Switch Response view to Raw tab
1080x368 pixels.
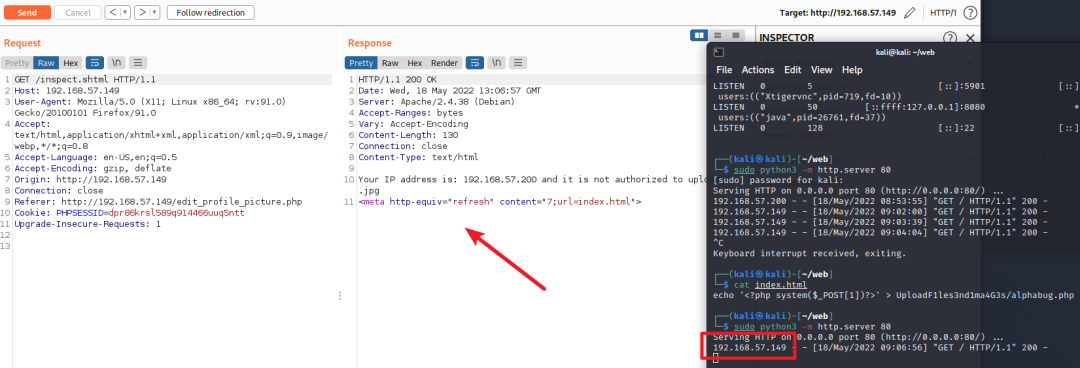tap(391, 63)
